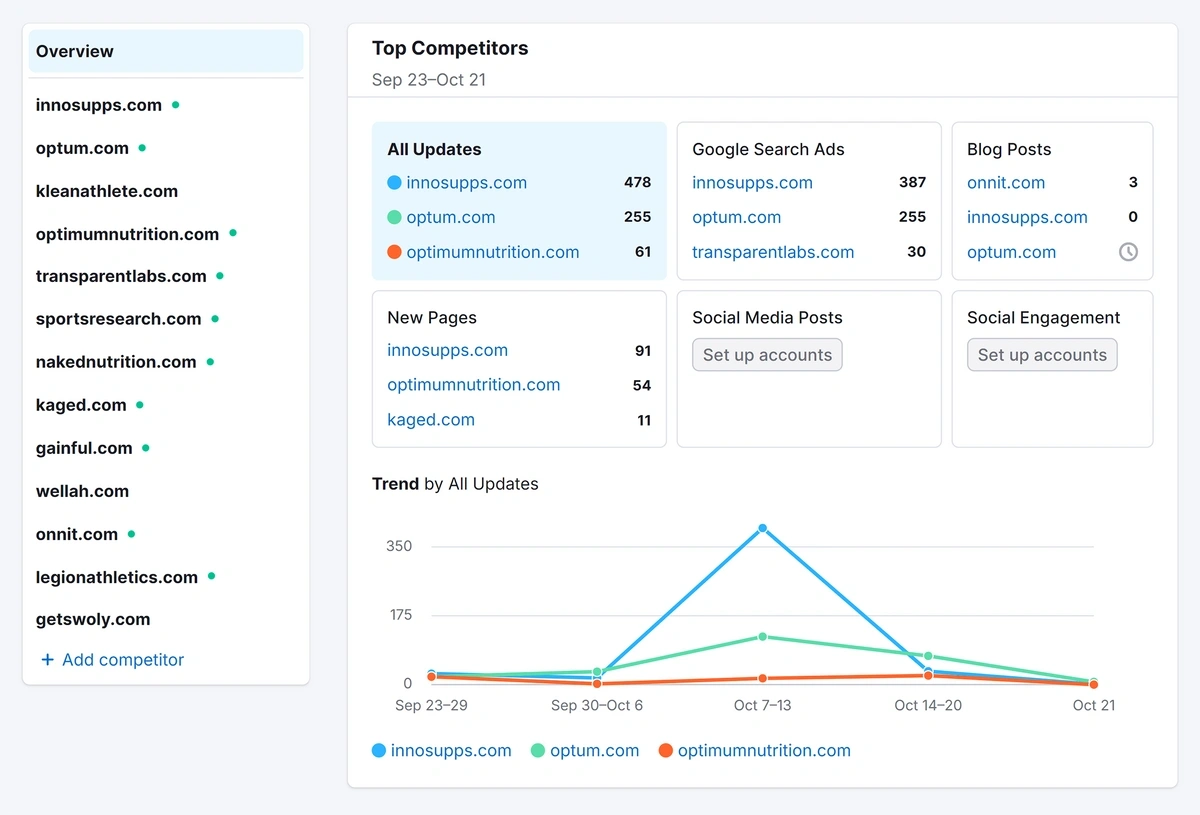Open innosupps.com link in Blog Posts card
Viewport: 1200px width, 815px height.
click(x=1027, y=217)
